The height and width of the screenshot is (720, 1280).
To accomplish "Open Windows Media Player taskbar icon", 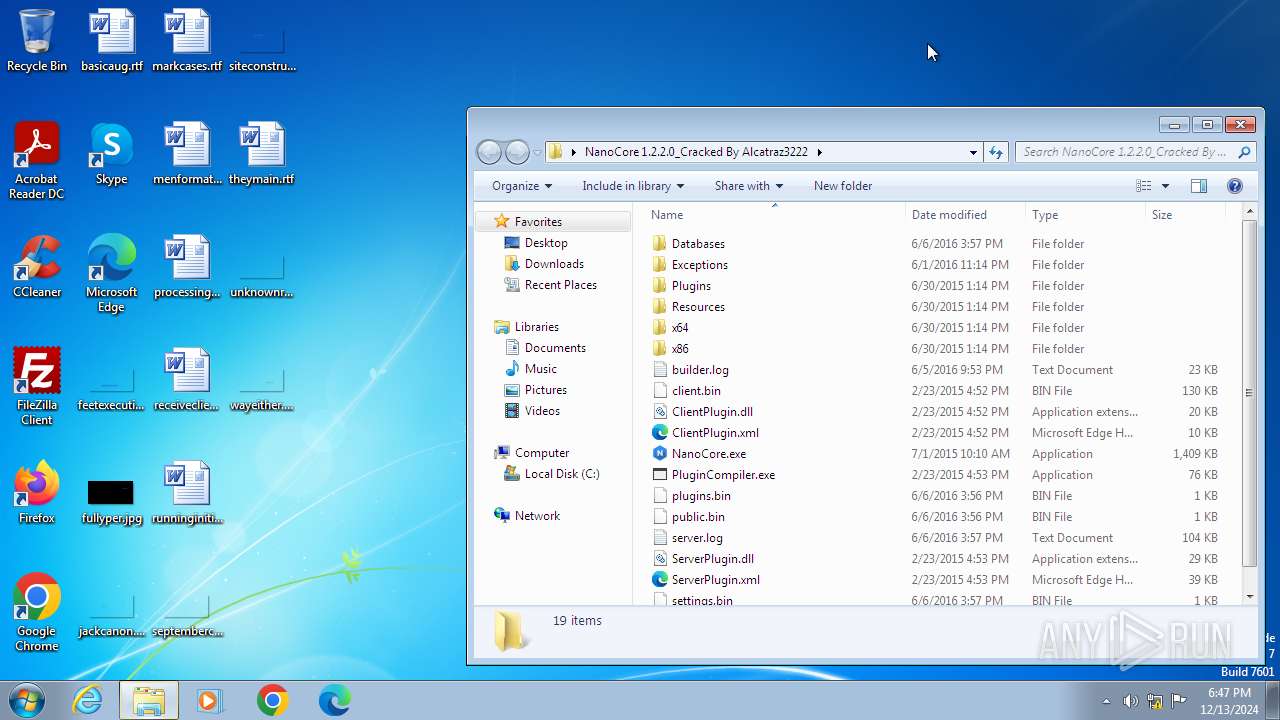I will tap(210, 700).
